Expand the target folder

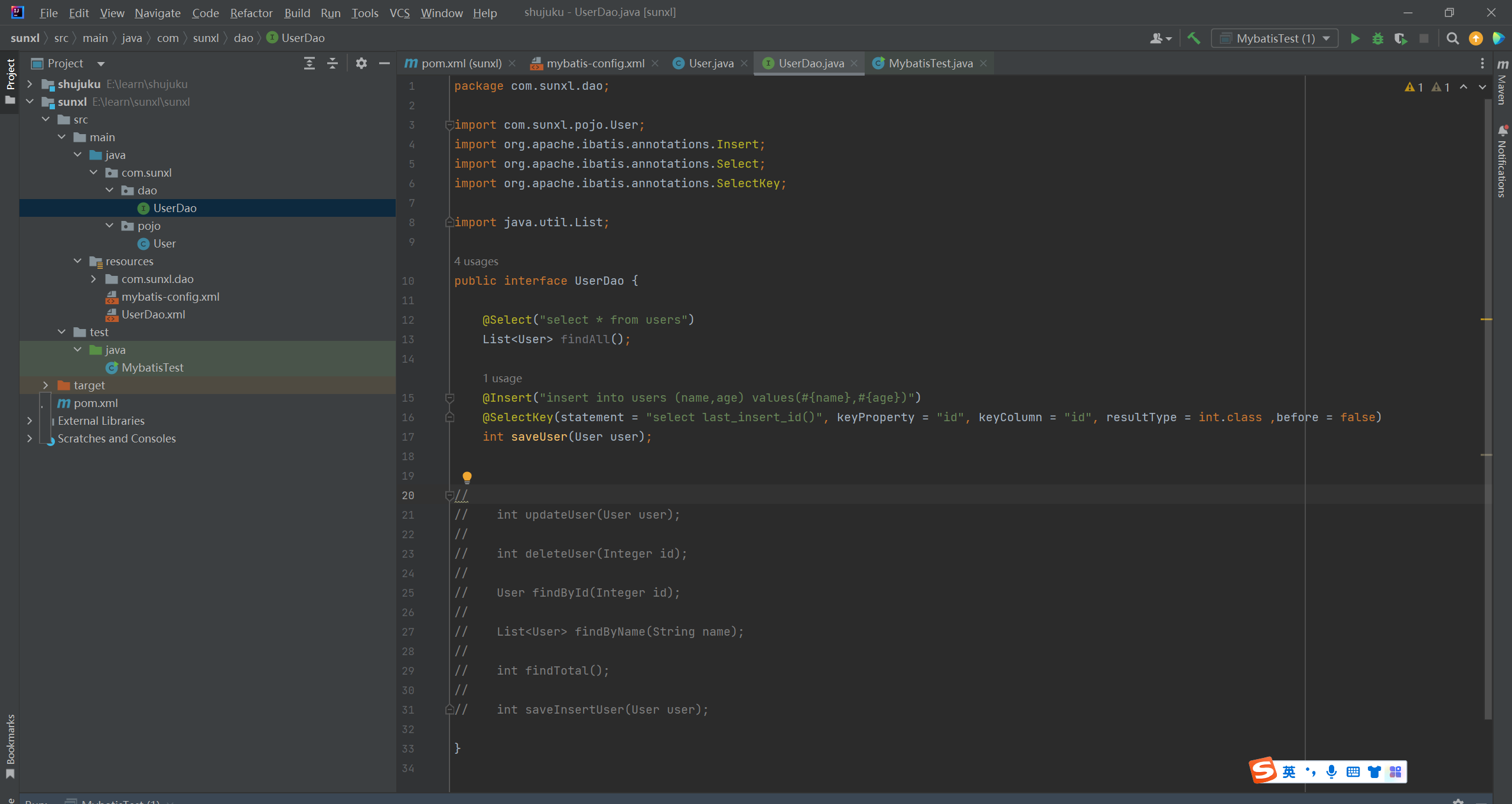pos(45,385)
